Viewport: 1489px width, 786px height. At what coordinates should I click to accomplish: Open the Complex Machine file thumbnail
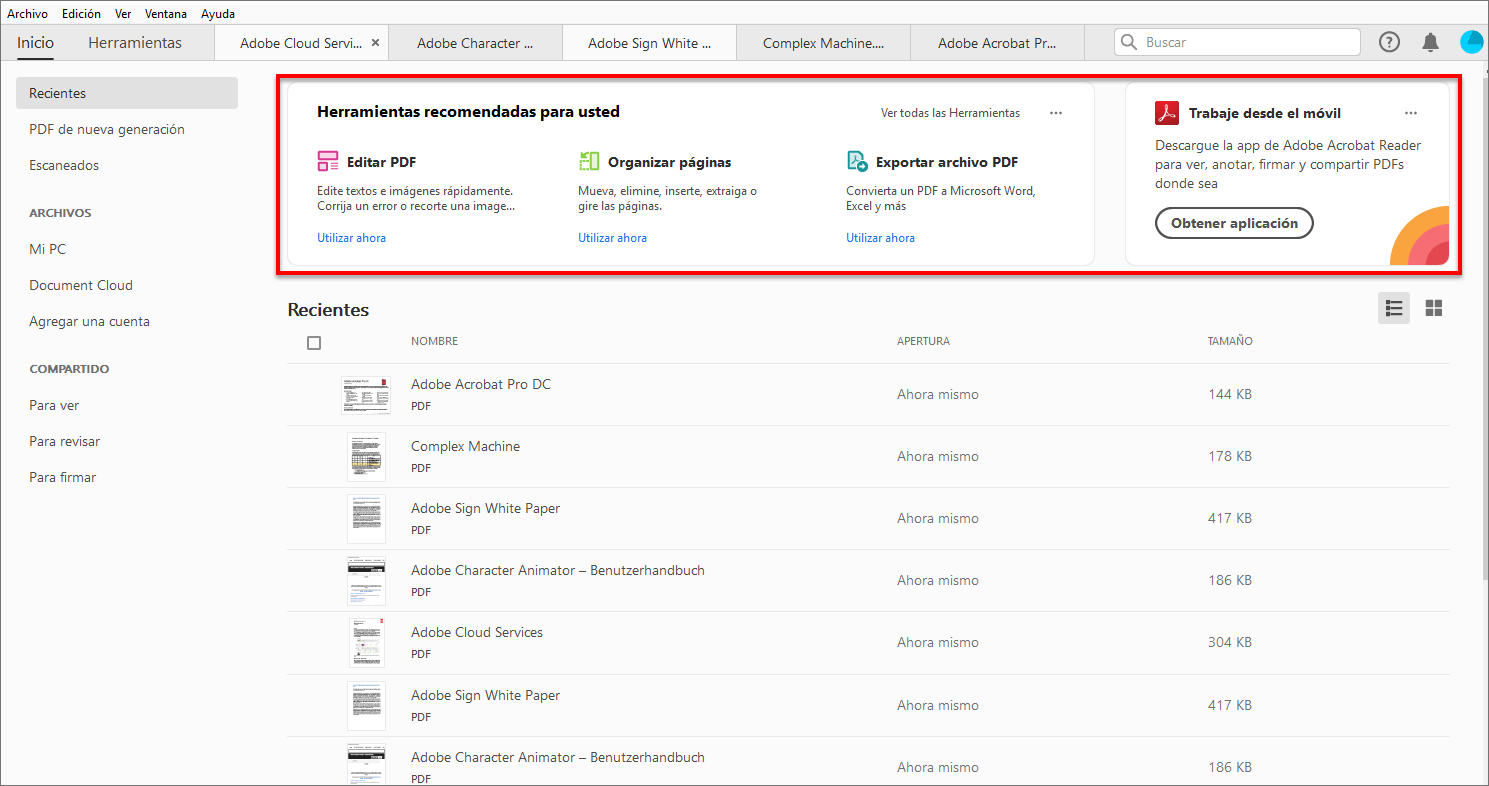366,457
